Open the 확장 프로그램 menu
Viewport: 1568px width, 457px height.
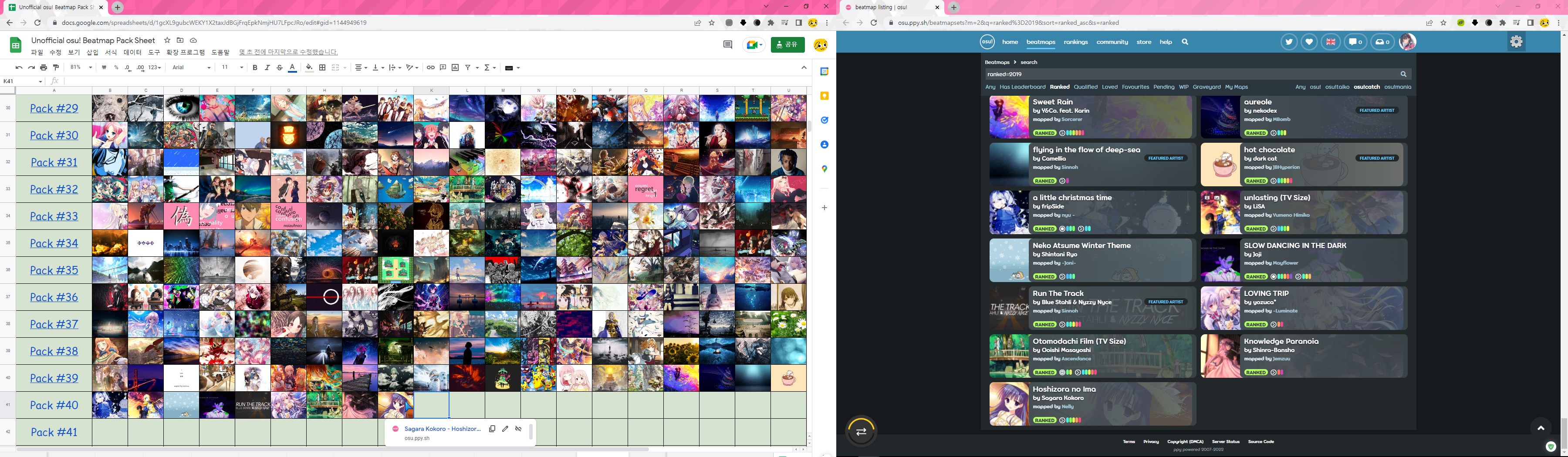[x=186, y=52]
